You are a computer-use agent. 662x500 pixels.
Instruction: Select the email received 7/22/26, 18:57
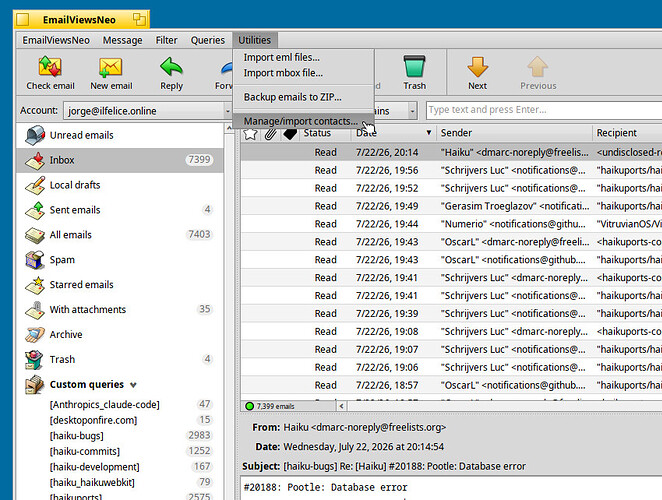[451, 385]
